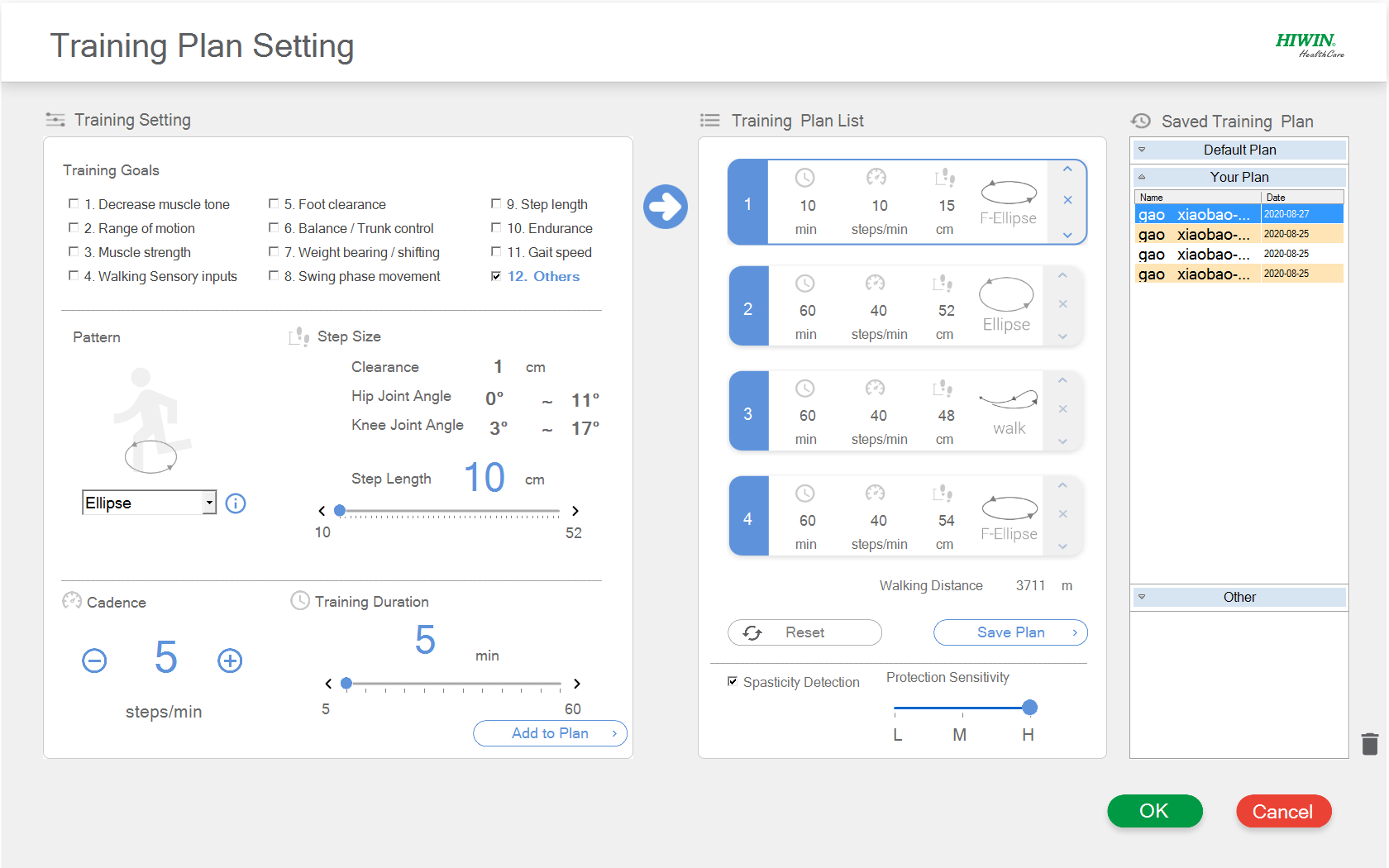Image resolution: width=1389 pixels, height=868 pixels.
Task: Check goal 8 Swing phase movement
Action: (x=274, y=275)
